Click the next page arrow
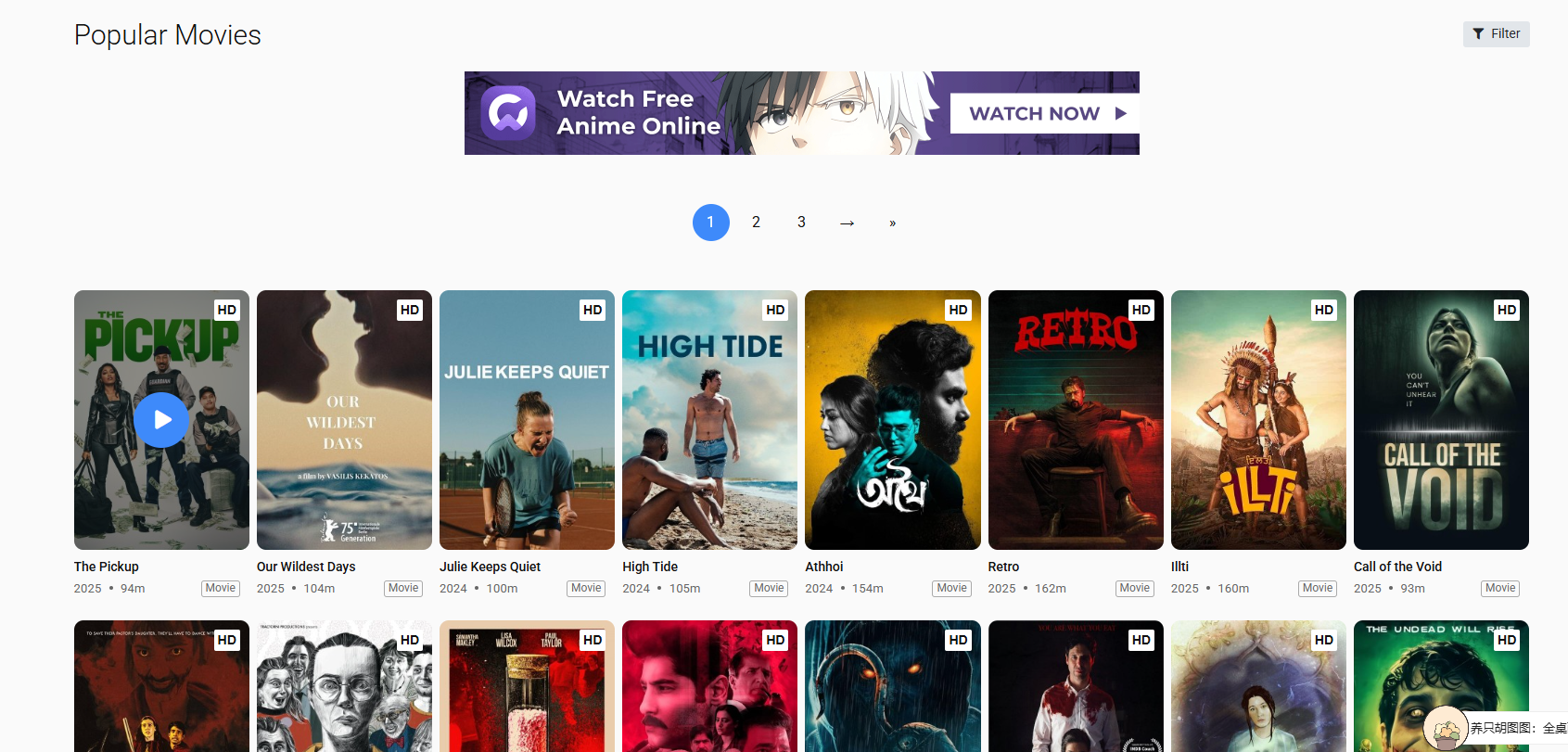1568x752 pixels. (847, 223)
